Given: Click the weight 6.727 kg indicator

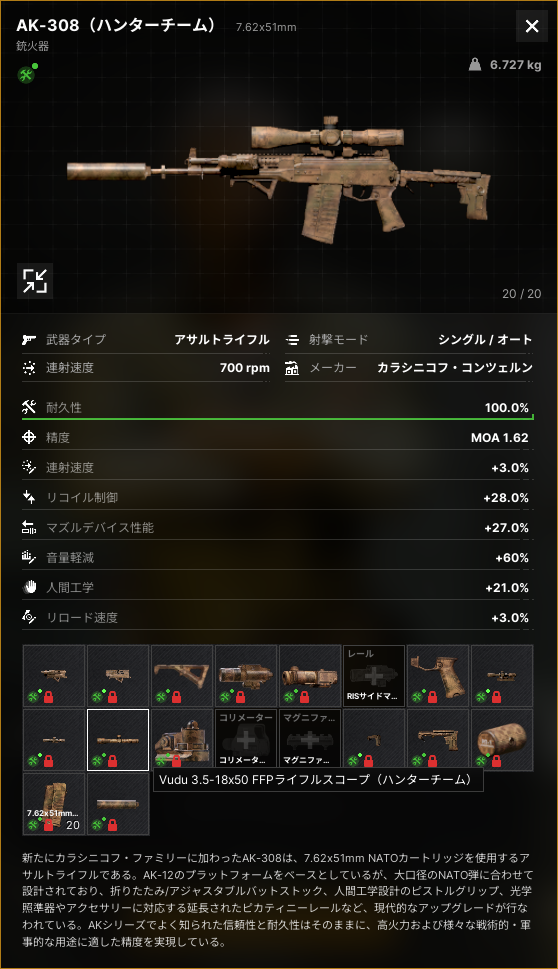Looking at the screenshot, I should (505, 64).
